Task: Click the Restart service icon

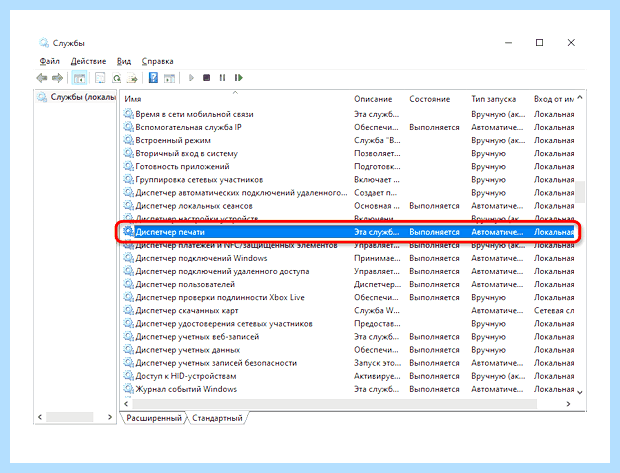Action: tap(238, 78)
